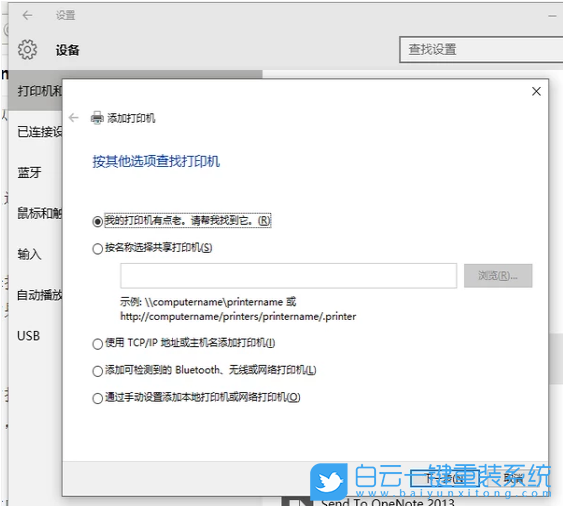Click the 示例 \\computername\printername text
This screenshot has height=506, width=563.
coord(208,302)
